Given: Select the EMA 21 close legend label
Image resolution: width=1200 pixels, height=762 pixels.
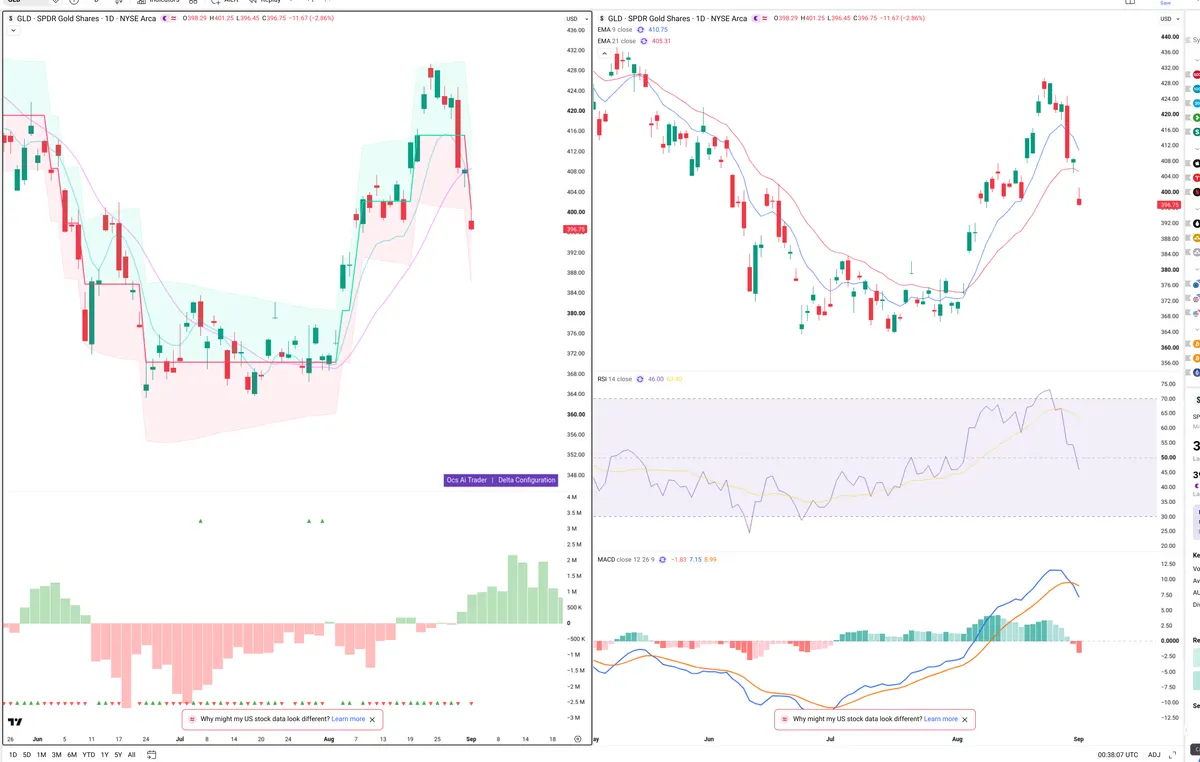Looking at the screenshot, I should (617, 41).
